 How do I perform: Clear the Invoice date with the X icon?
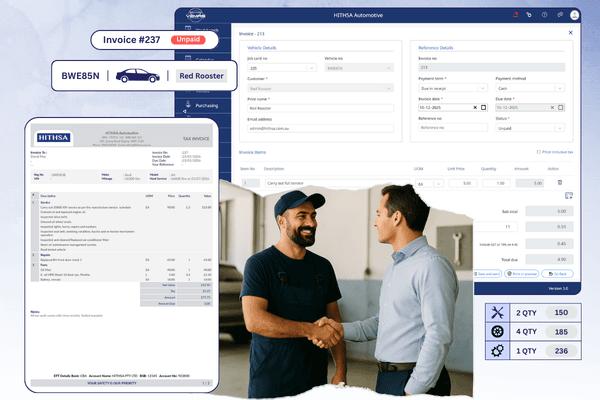click(475, 108)
